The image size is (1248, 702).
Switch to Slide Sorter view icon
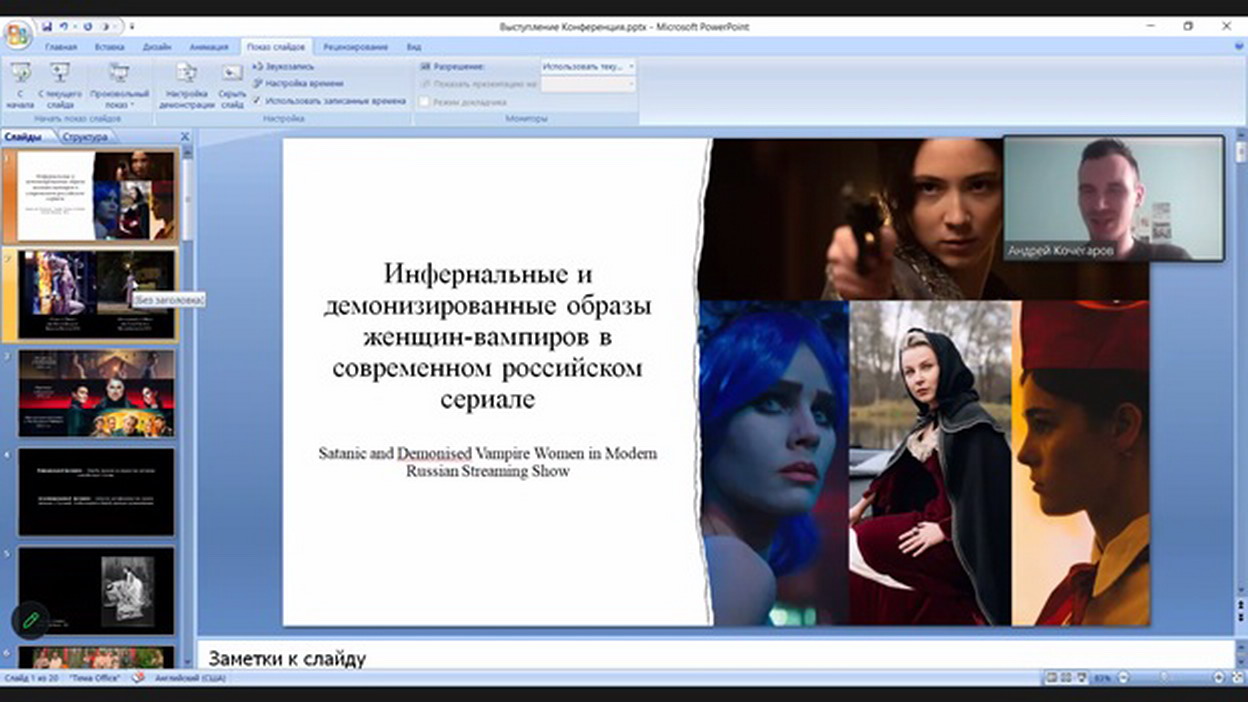tap(1065, 678)
